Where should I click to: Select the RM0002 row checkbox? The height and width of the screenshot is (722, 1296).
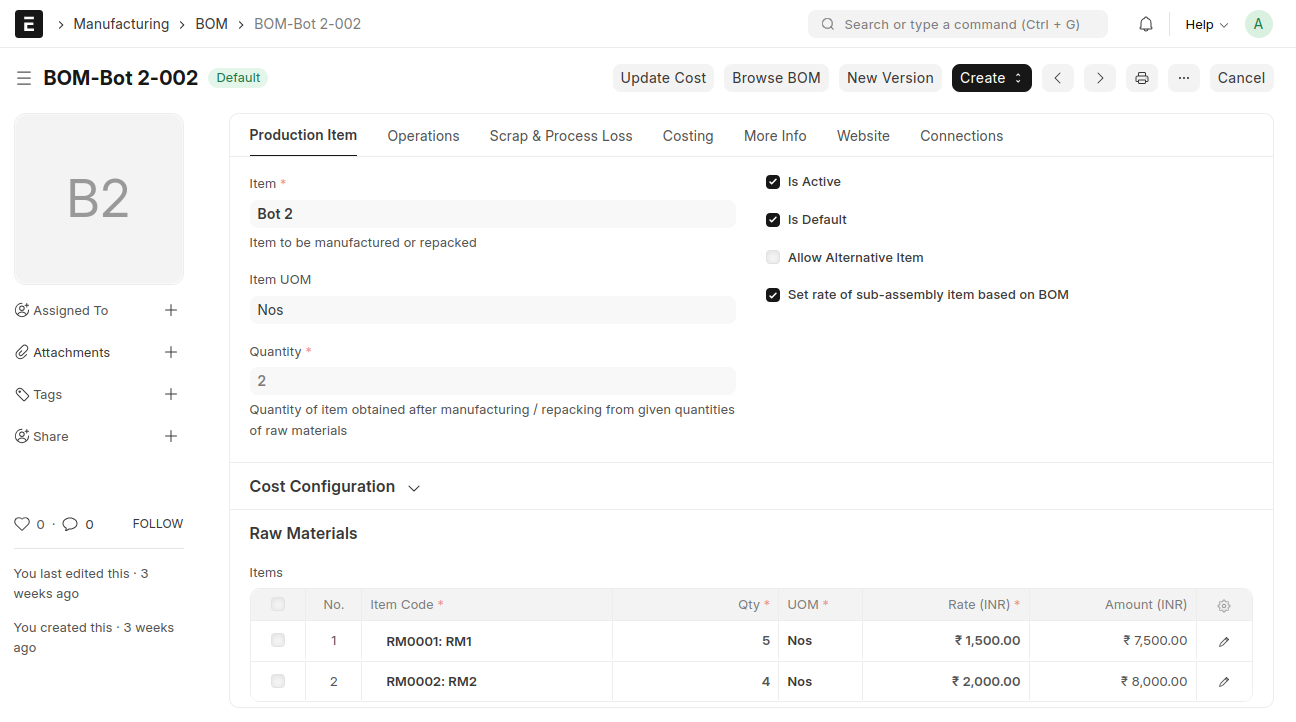tap(278, 681)
